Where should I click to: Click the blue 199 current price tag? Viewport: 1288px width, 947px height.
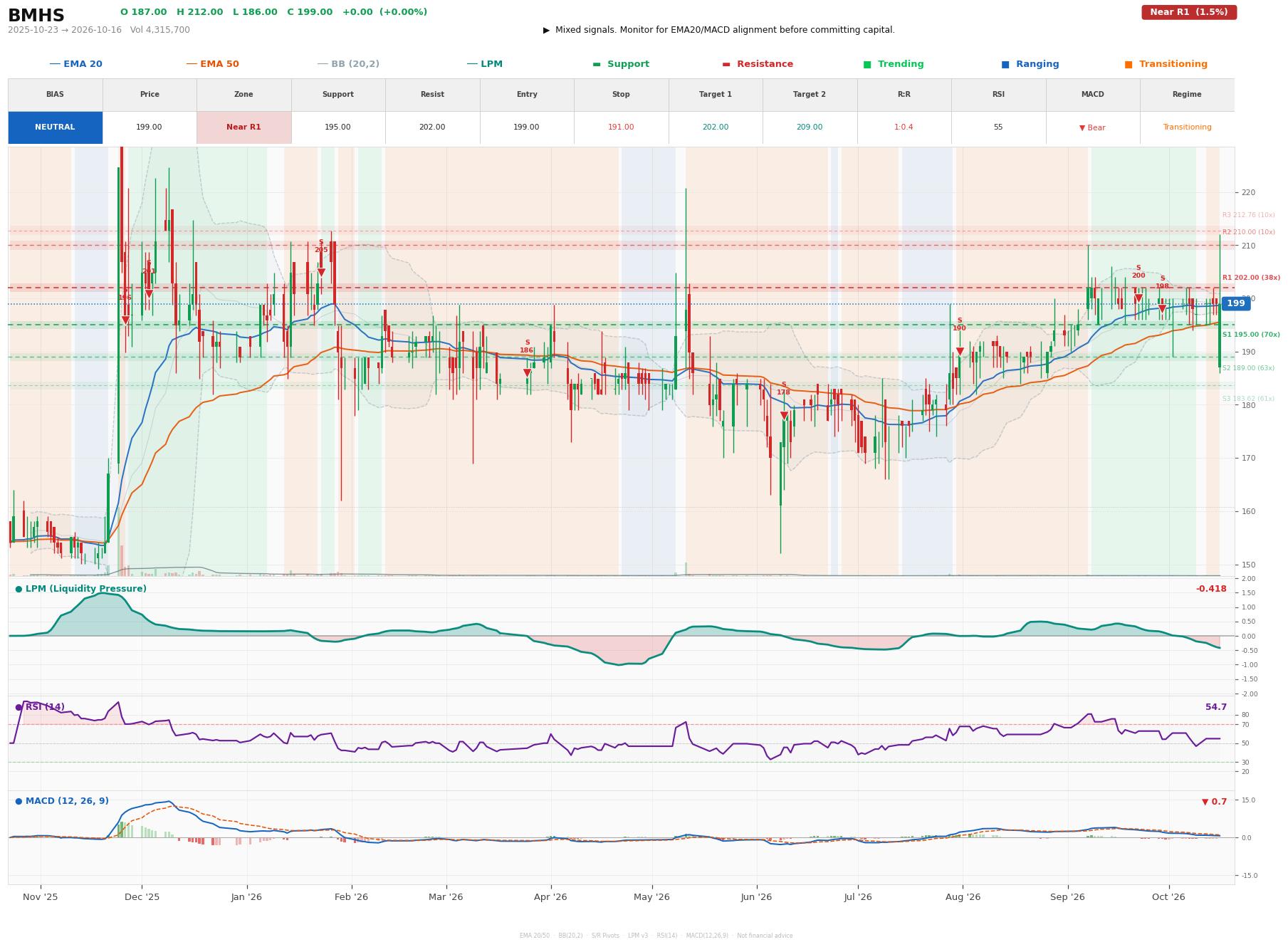click(x=1236, y=303)
